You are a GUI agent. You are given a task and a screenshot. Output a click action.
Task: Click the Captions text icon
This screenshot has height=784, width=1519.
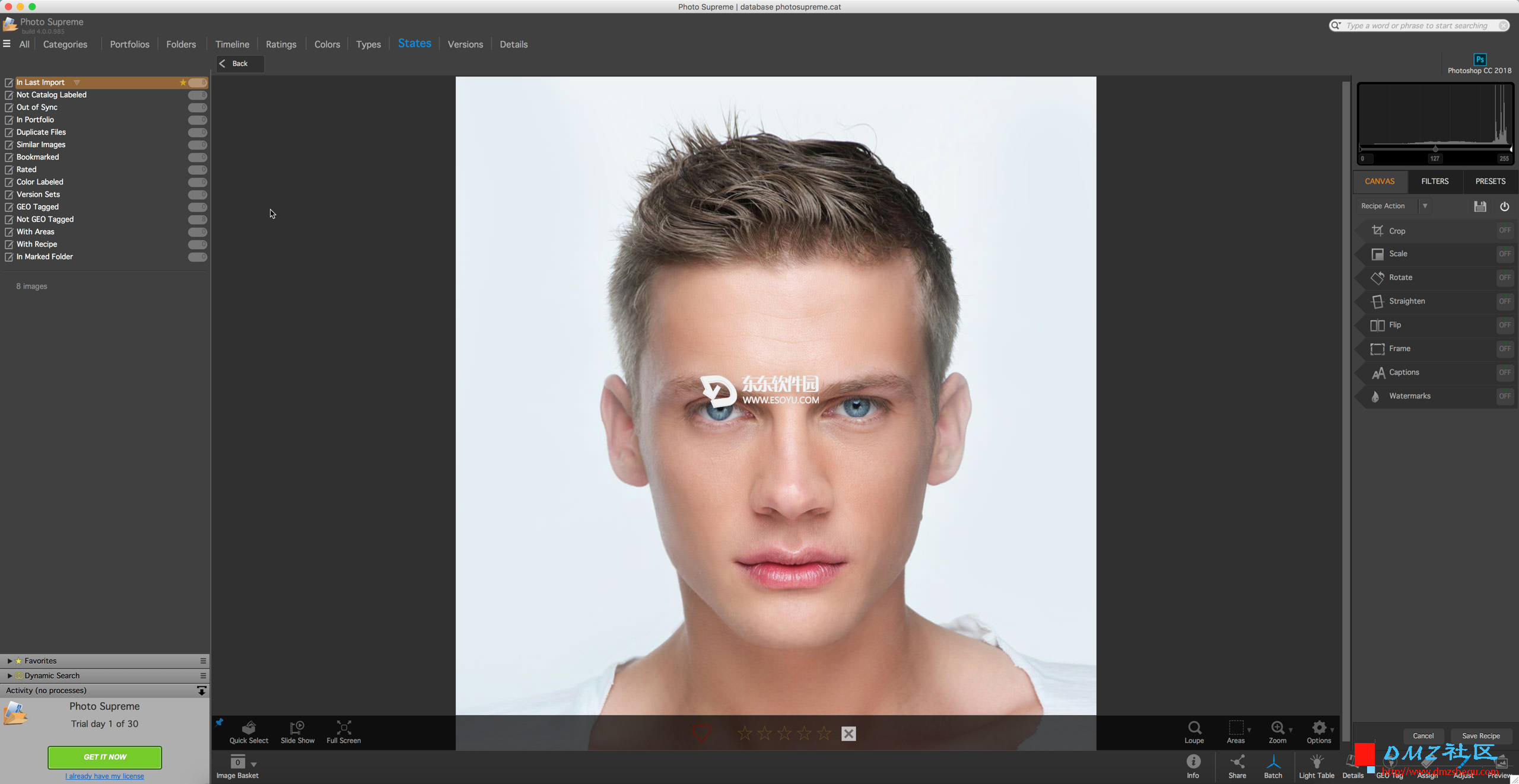tap(1378, 372)
